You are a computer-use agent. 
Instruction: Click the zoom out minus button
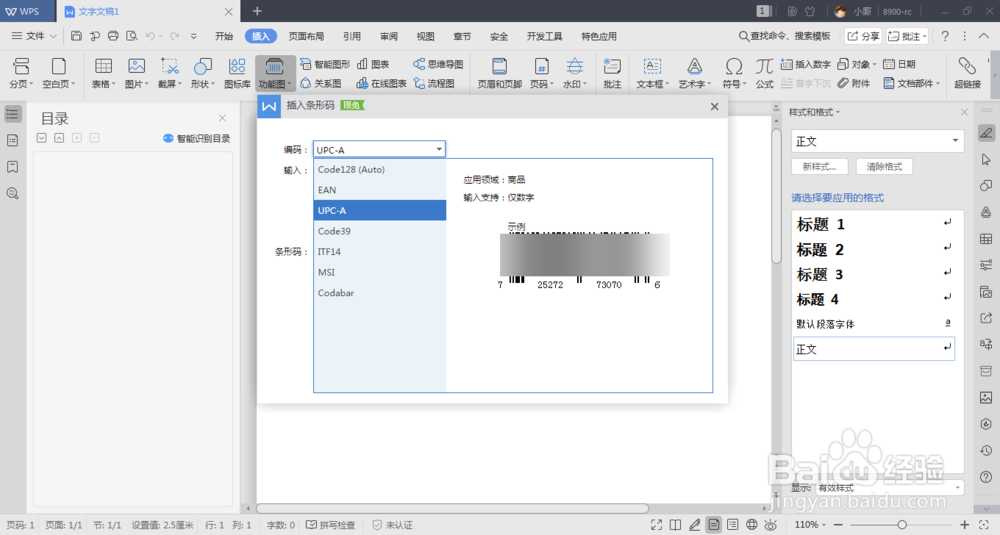pos(839,525)
